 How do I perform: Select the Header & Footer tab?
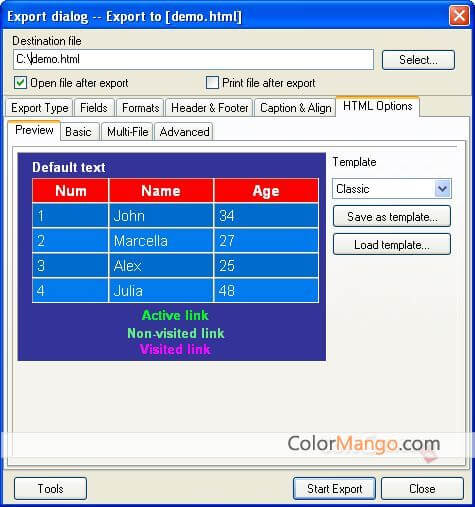click(209, 108)
